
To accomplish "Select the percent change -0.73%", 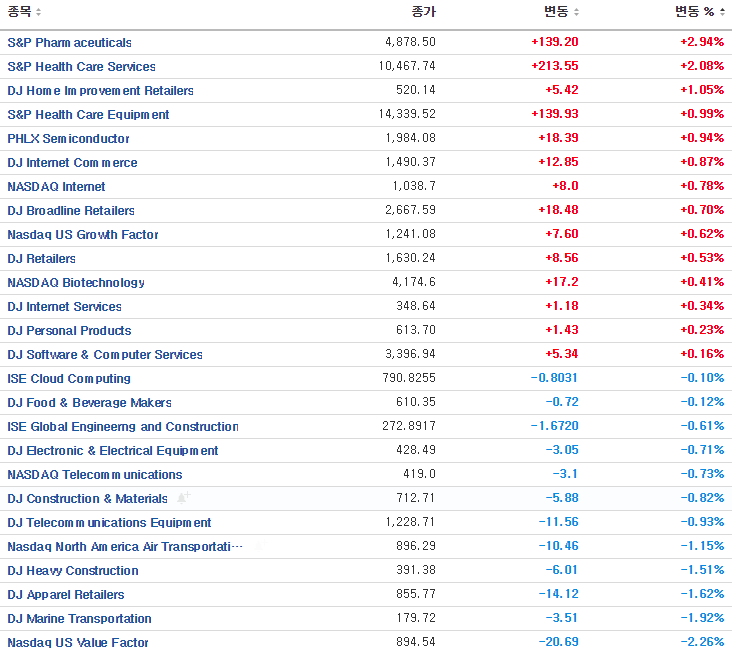I will click(x=702, y=474).
